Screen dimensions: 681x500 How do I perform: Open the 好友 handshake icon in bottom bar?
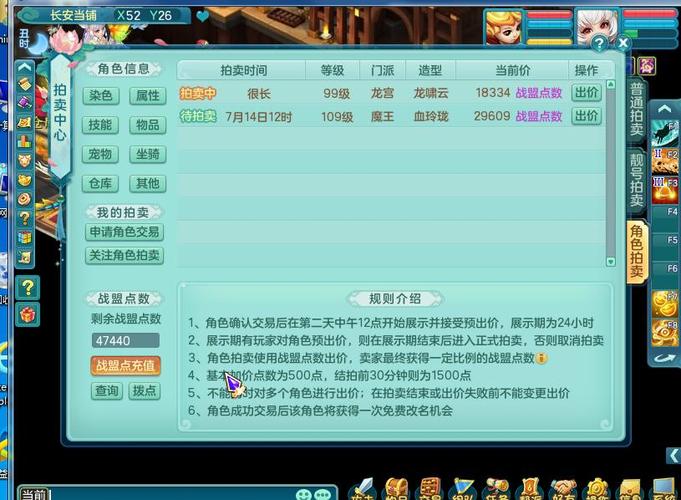coord(563,490)
